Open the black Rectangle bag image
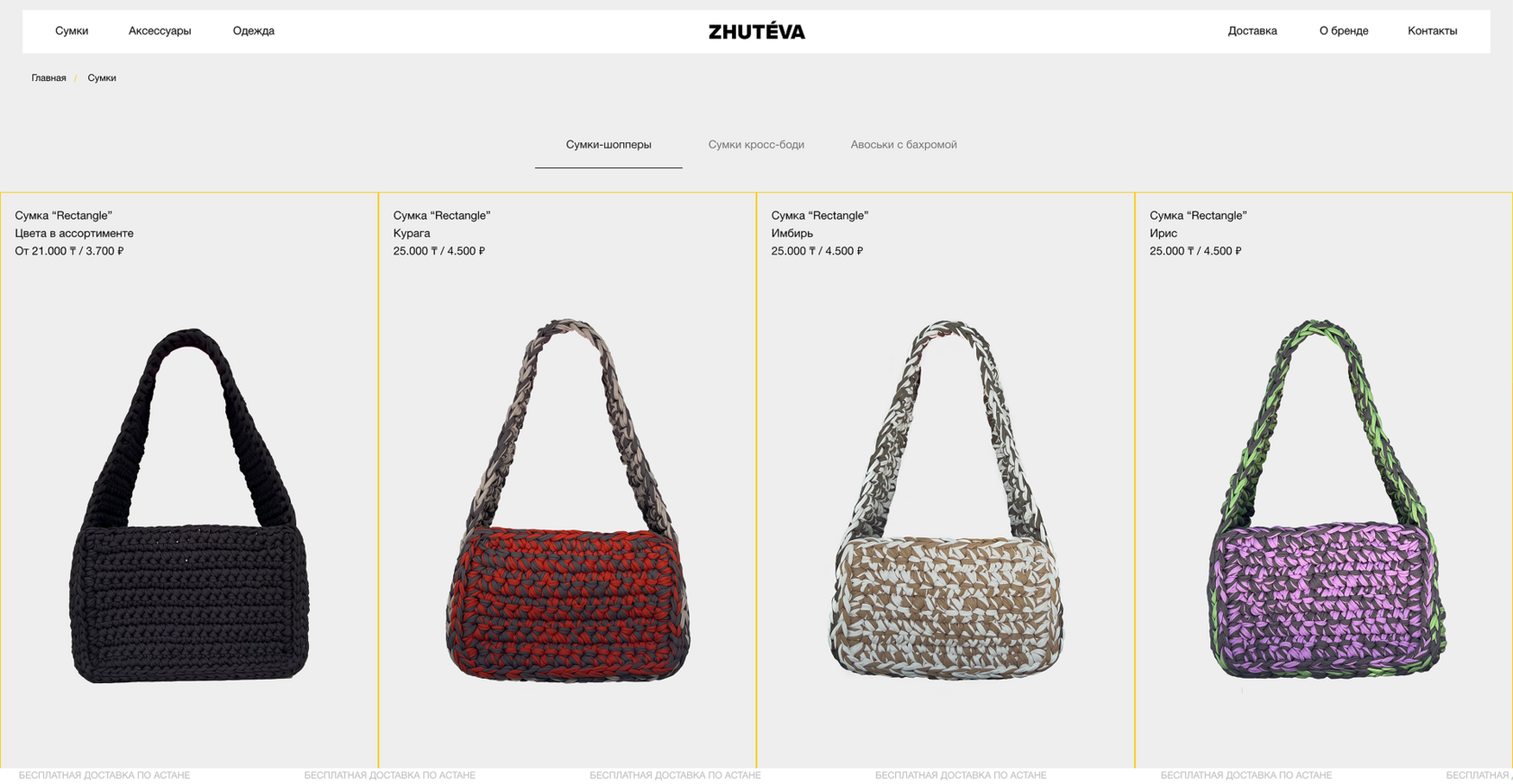Image resolution: width=1513 pixels, height=784 pixels. [x=189, y=505]
